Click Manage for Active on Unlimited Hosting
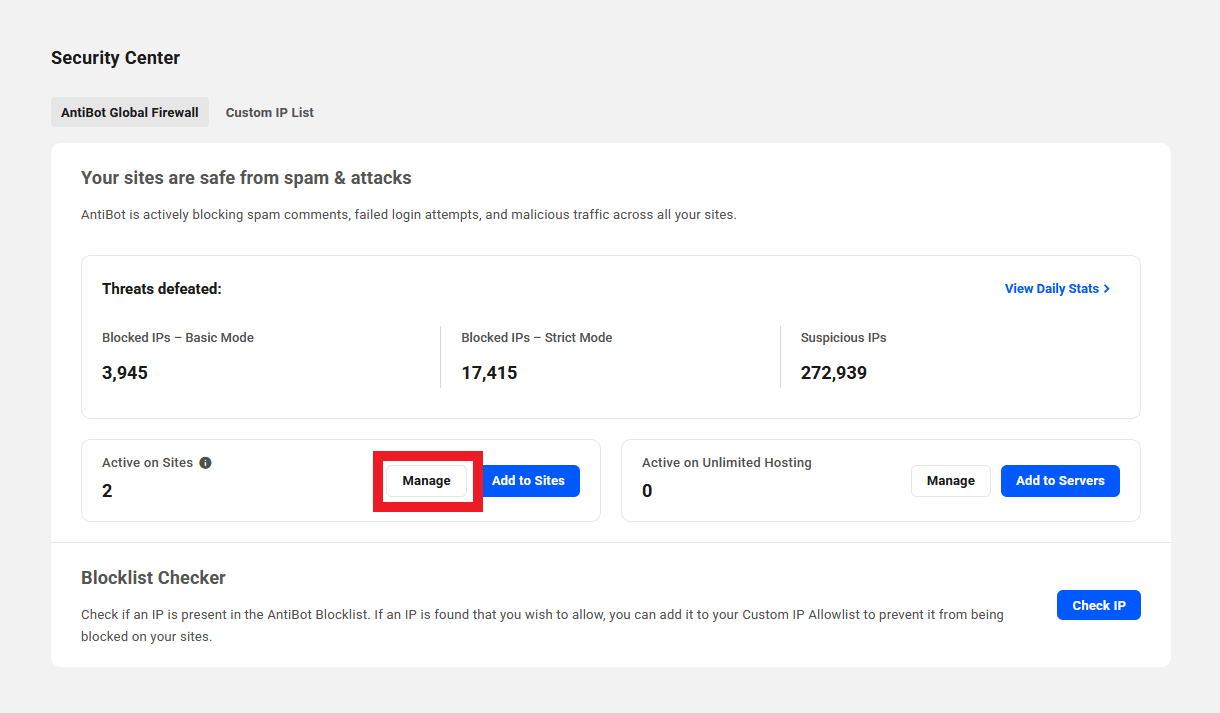Screen dimensions: 1220x713 (950, 481)
